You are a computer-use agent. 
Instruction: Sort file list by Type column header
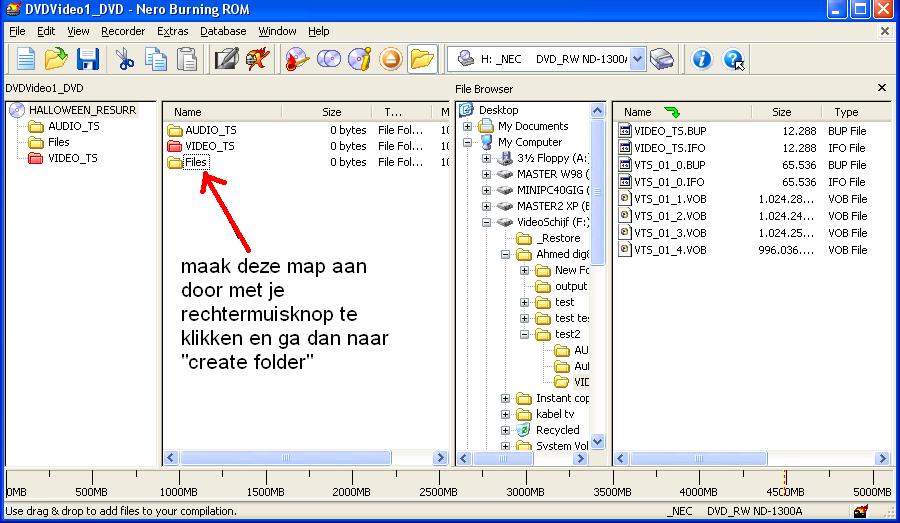click(x=846, y=112)
